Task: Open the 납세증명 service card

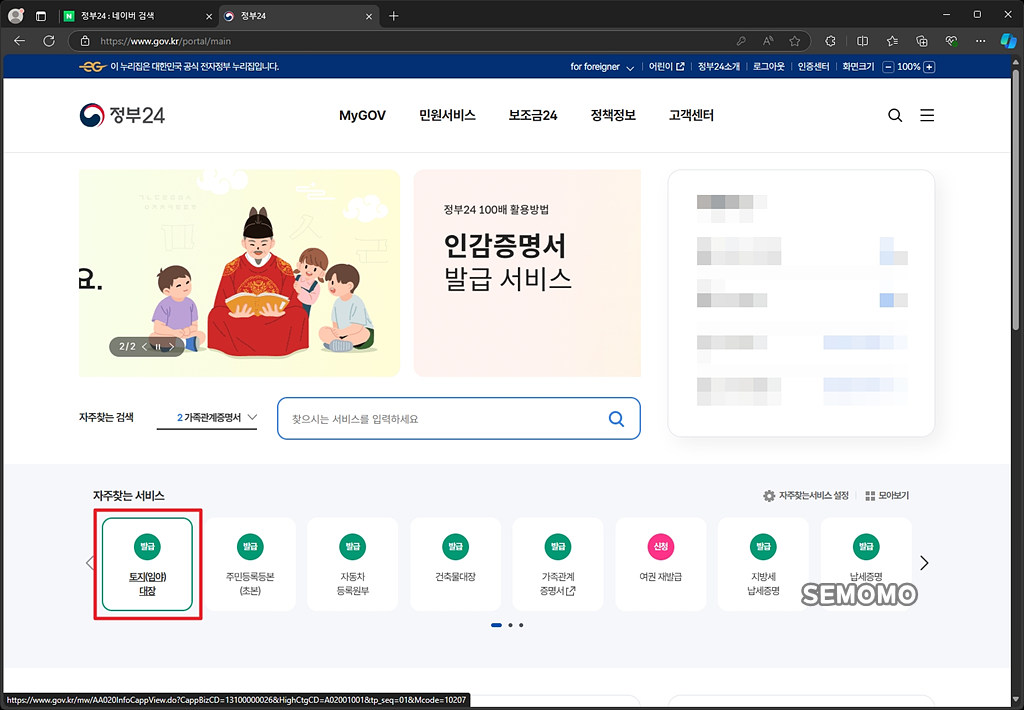Action: (866, 564)
